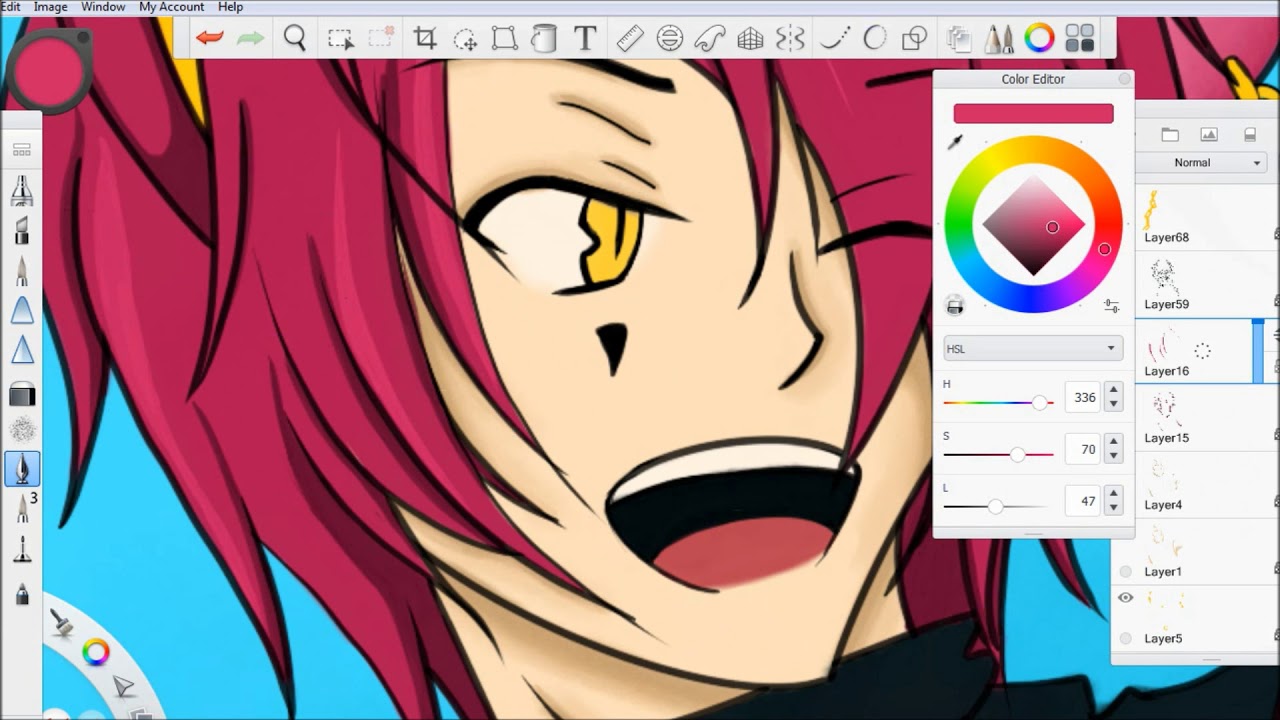
Task: Click the L lightness slider handle
Action: tap(995, 507)
